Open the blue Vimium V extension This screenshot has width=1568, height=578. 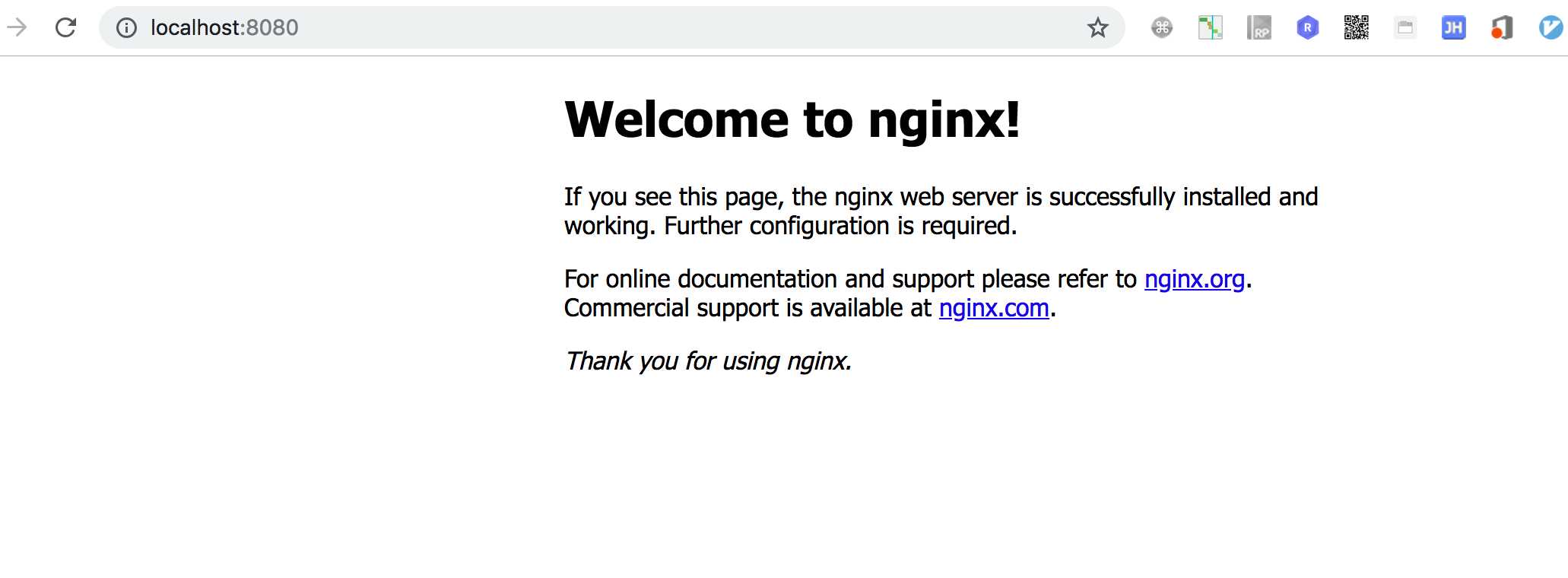coord(1551,28)
